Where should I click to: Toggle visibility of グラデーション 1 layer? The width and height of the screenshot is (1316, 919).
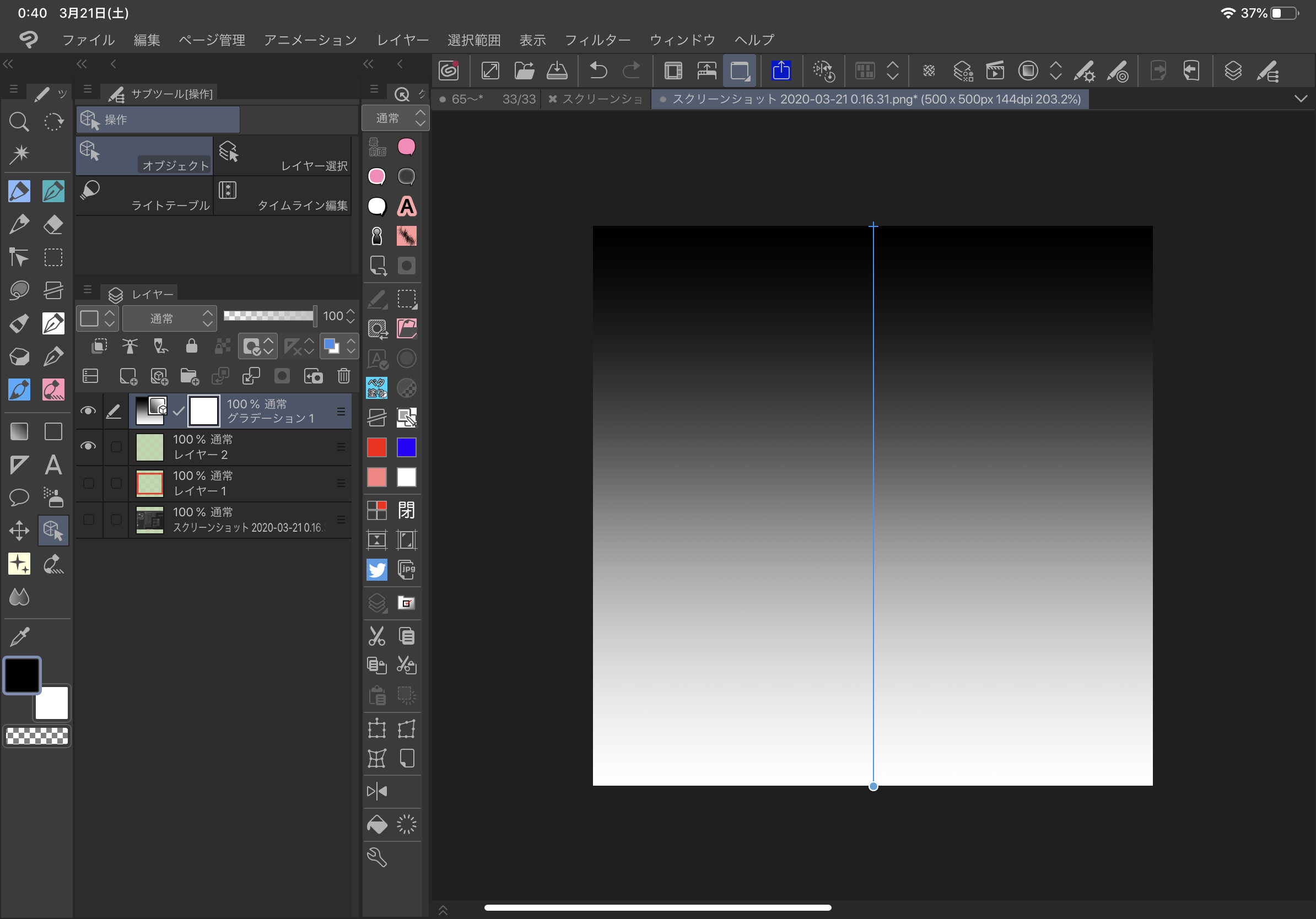click(x=88, y=411)
